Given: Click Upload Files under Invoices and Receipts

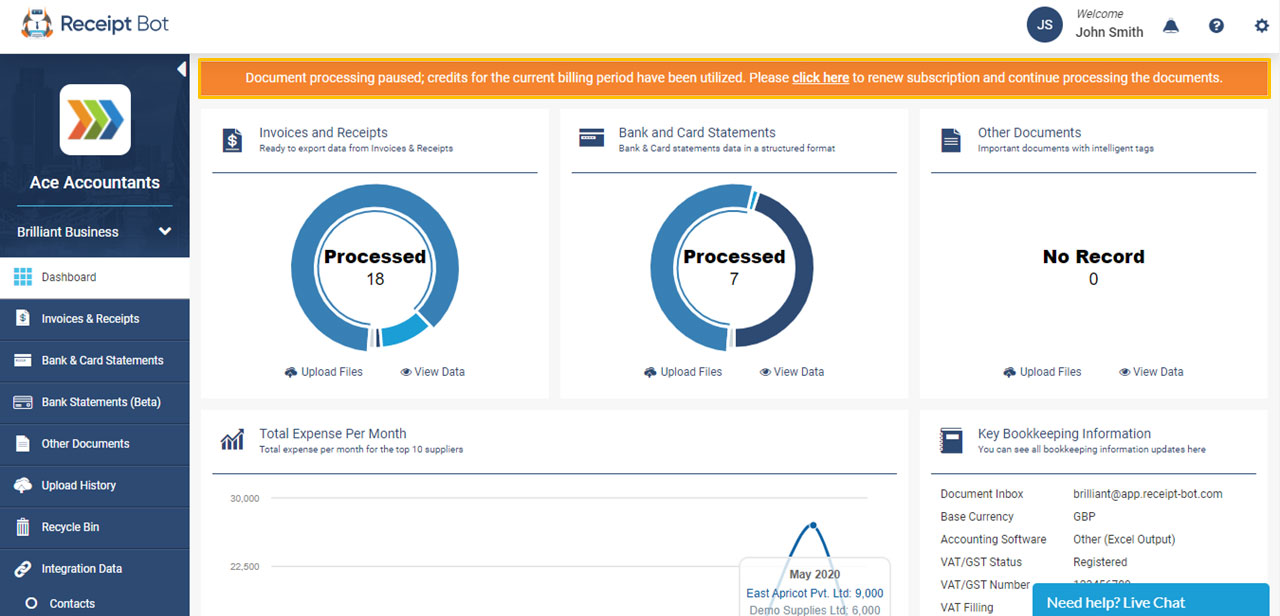Looking at the screenshot, I should coord(324,372).
